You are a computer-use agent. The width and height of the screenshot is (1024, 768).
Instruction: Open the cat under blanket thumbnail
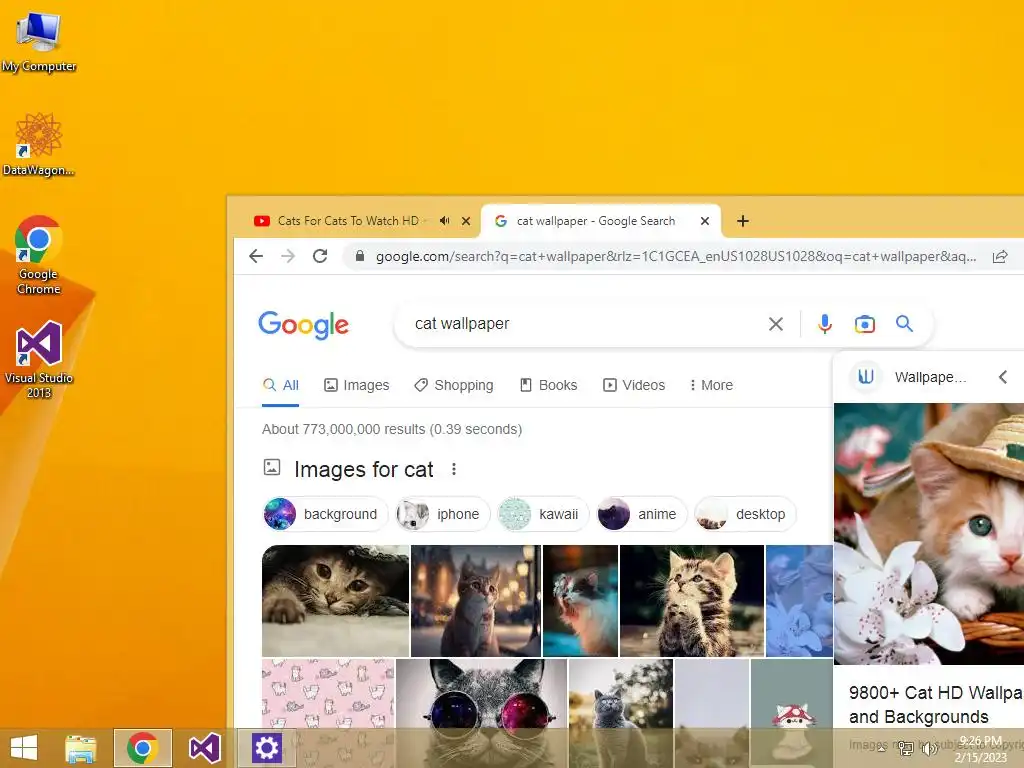click(x=336, y=601)
